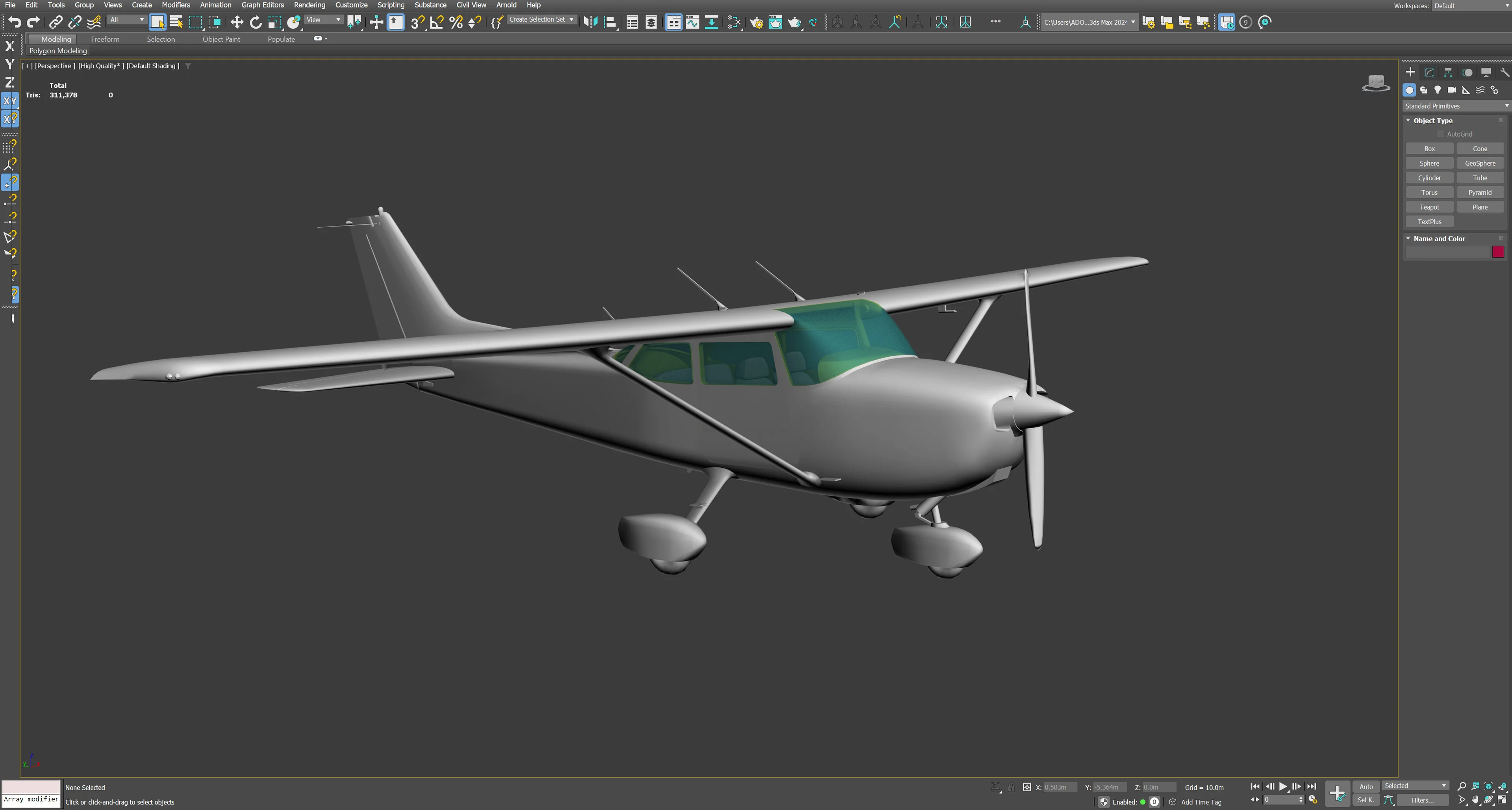This screenshot has width=1512, height=810.
Task: Toggle Spinner Snap button
Action: (x=475, y=22)
